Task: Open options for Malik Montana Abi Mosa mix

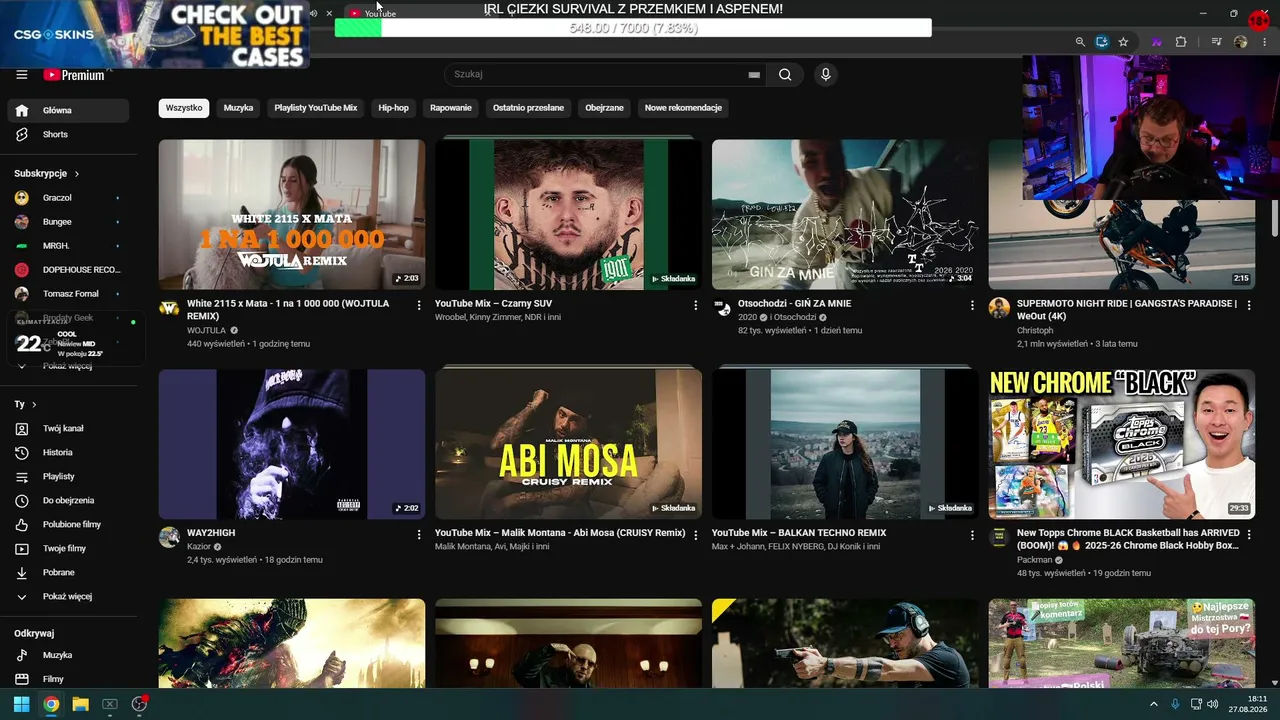Action: (x=696, y=535)
